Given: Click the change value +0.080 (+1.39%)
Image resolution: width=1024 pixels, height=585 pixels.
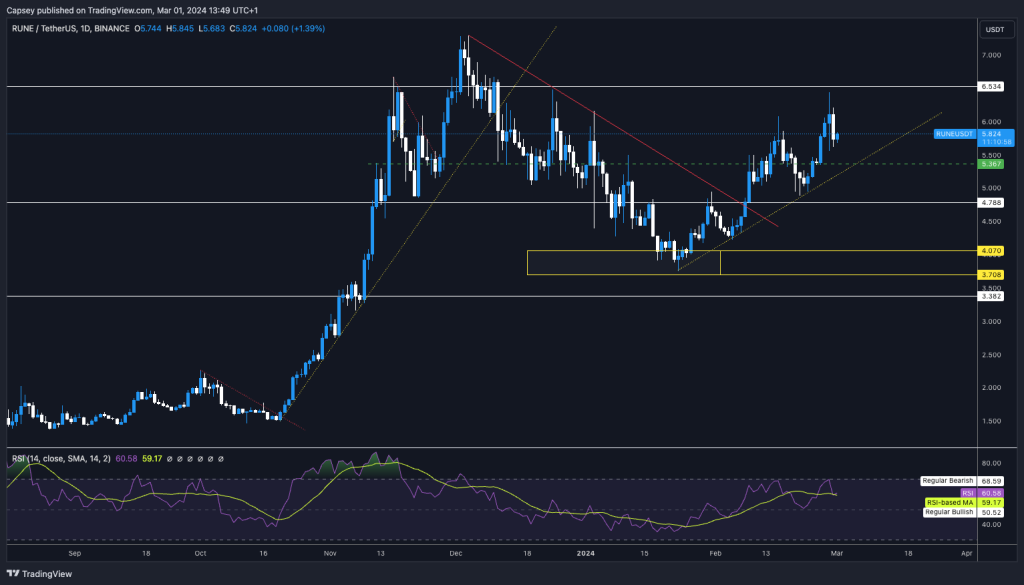Looking at the screenshot, I should [293, 29].
